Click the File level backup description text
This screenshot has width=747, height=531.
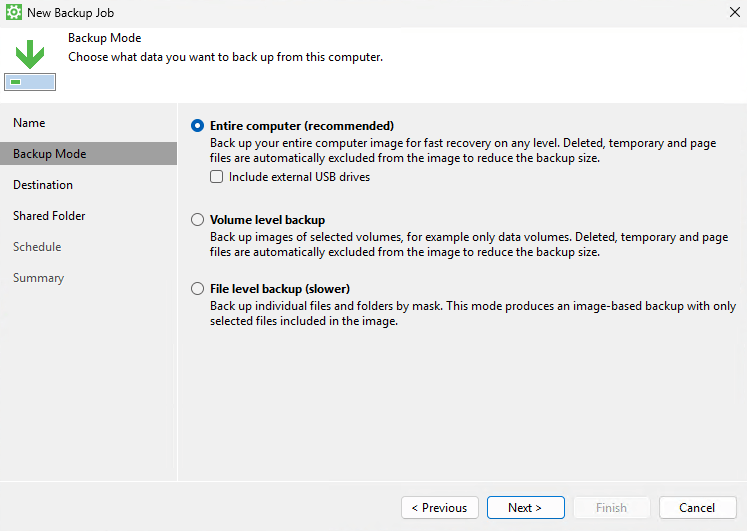click(x=458, y=312)
